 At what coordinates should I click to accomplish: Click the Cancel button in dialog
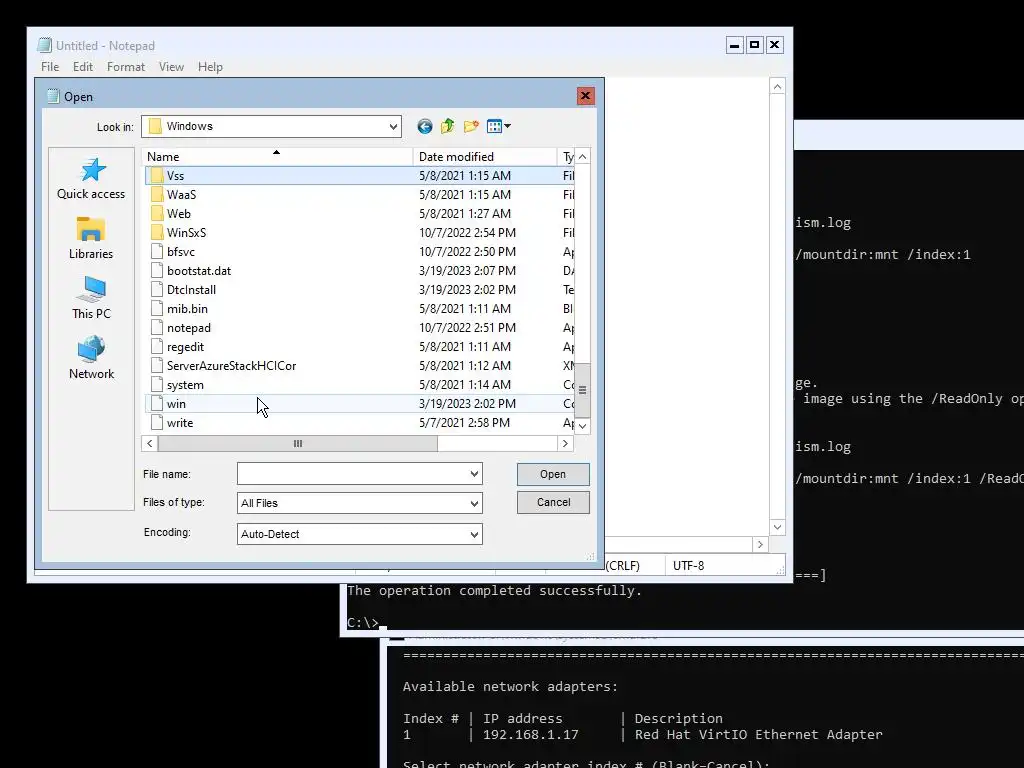click(553, 502)
